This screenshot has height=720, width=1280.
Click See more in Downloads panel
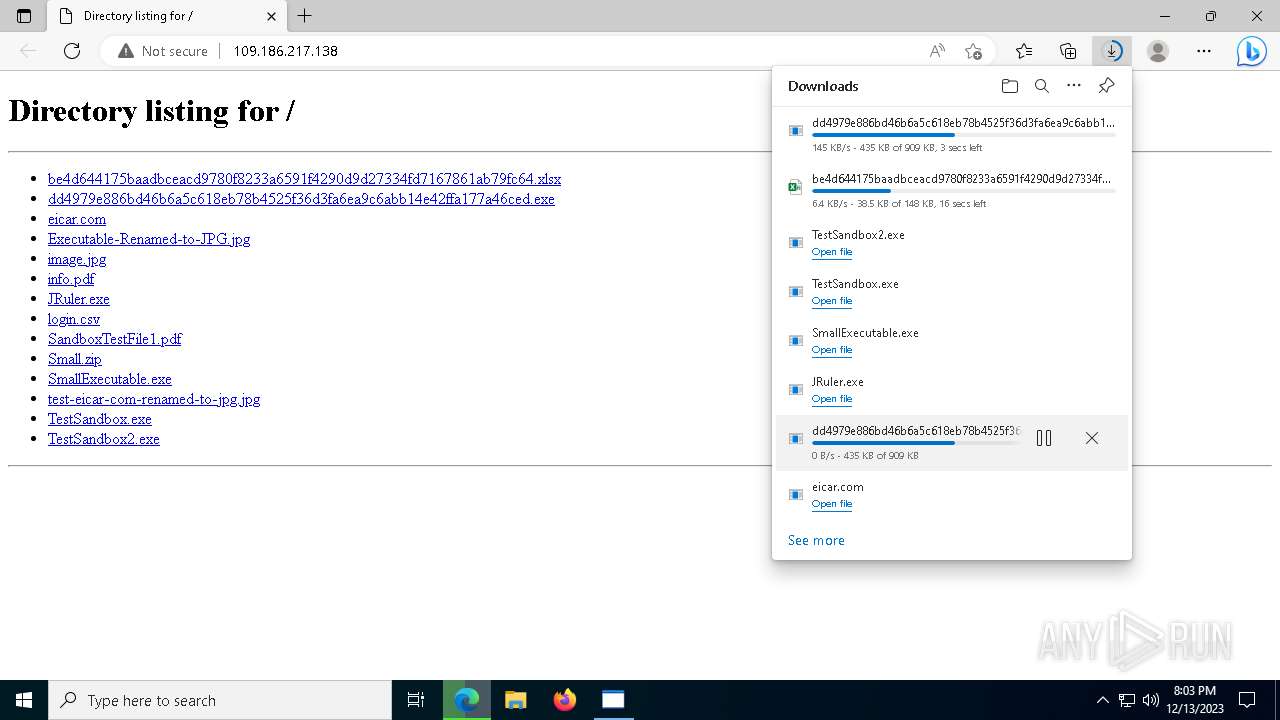click(x=816, y=540)
